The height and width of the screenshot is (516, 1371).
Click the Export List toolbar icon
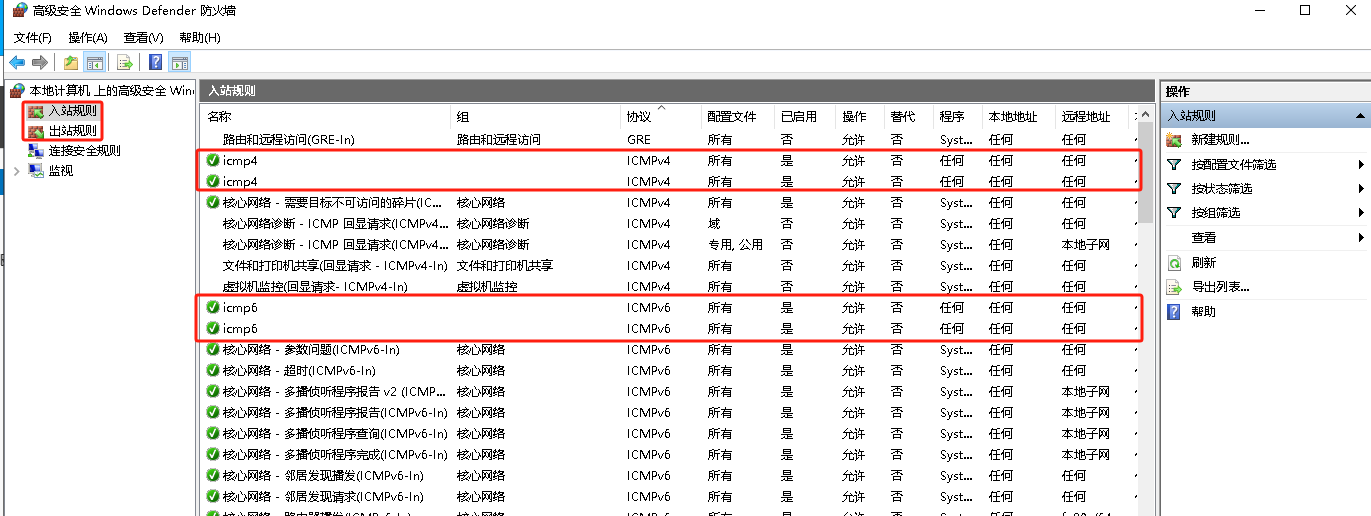coord(125,63)
